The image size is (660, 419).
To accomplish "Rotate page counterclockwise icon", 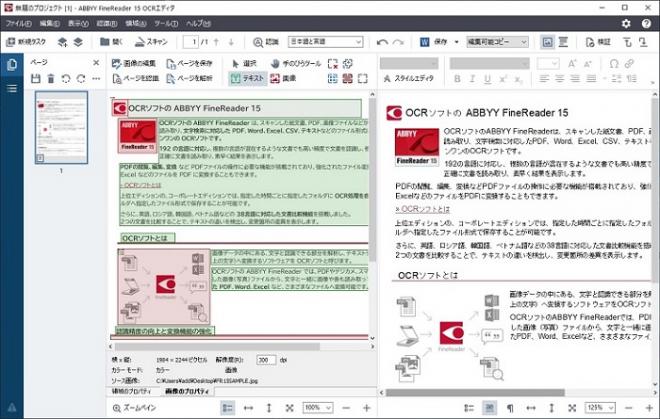I will pyautogui.click(x=66, y=78).
